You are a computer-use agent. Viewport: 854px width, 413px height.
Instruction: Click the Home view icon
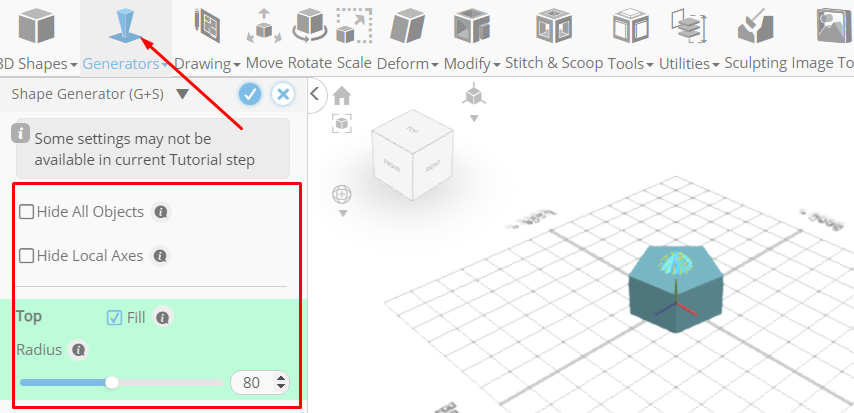click(x=342, y=96)
